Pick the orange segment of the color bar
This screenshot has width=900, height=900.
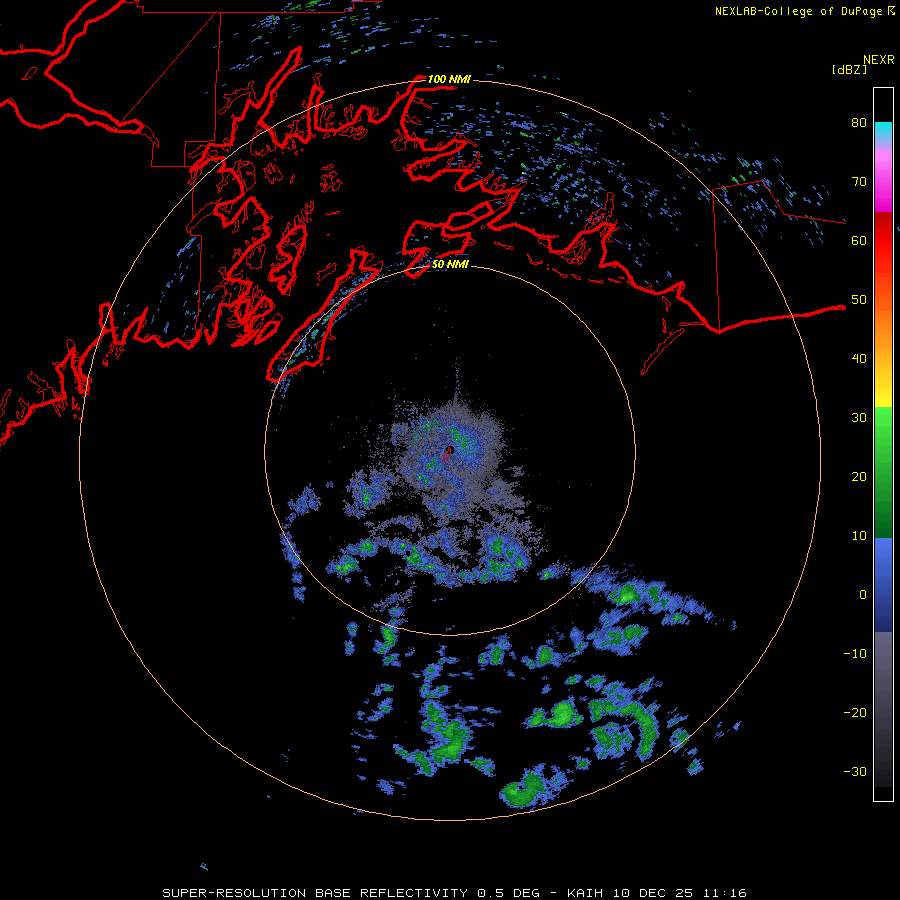[x=883, y=327]
